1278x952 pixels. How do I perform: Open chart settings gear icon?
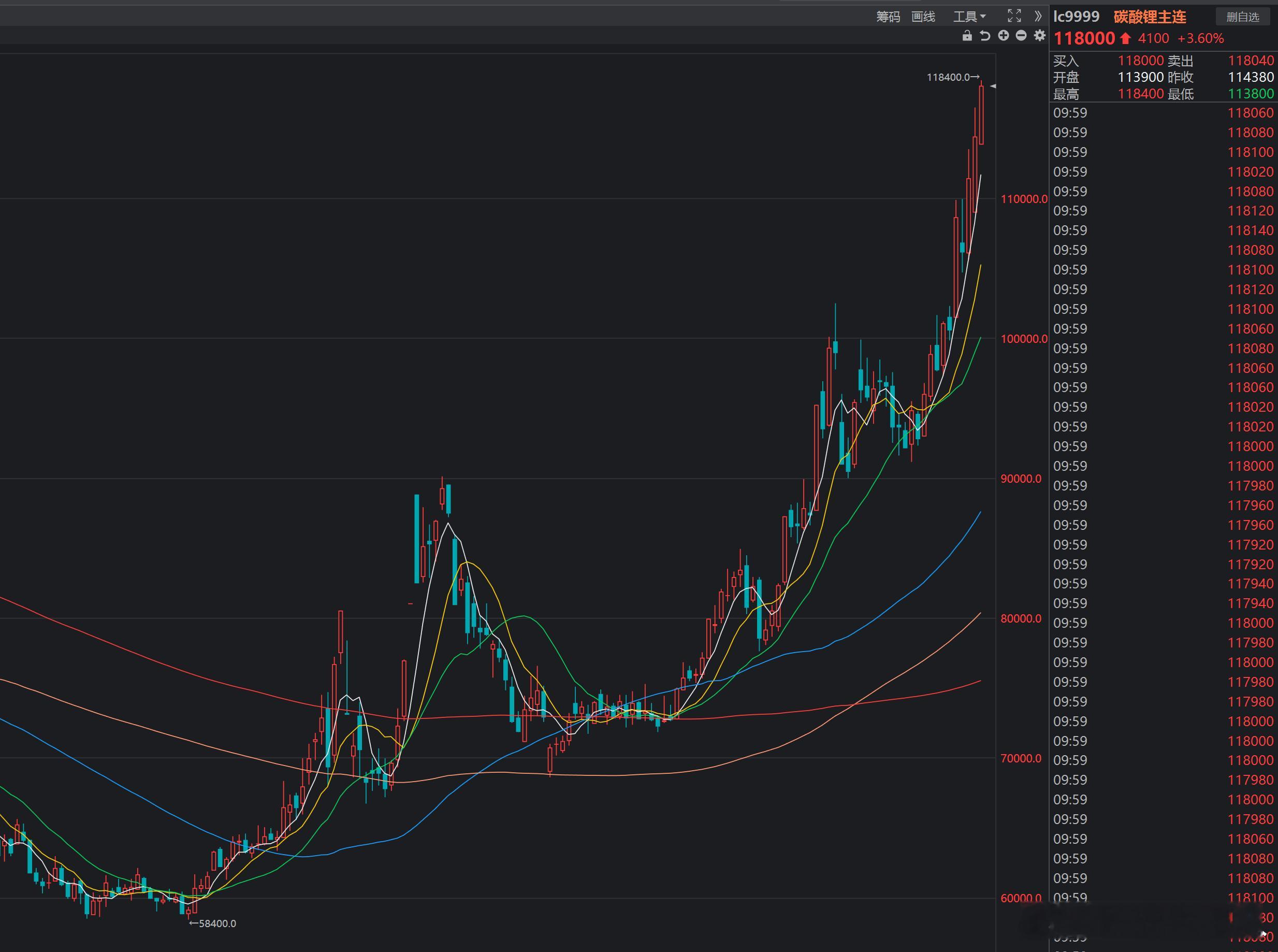point(1039,36)
